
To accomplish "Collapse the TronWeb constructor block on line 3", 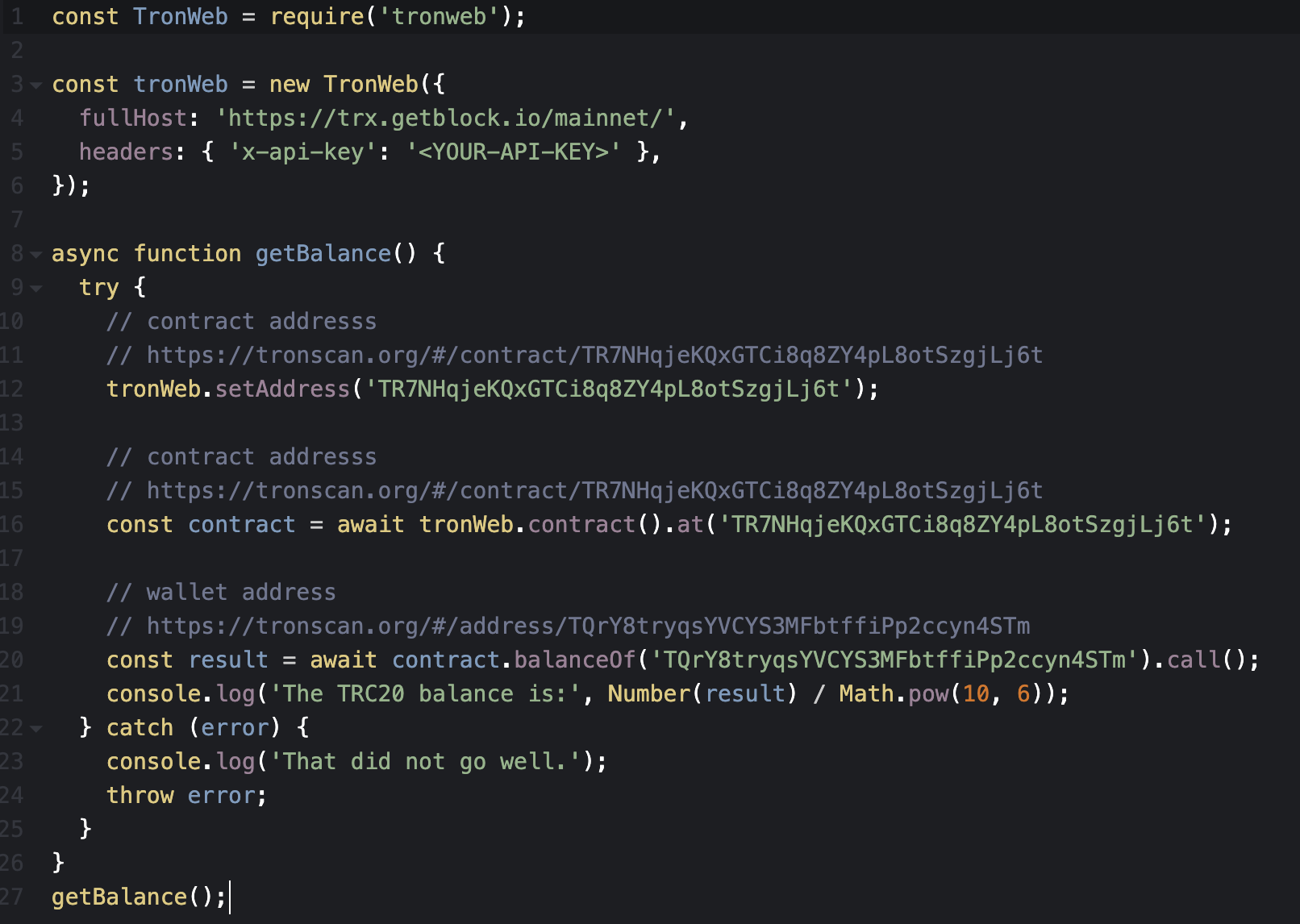I will [35, 84].
